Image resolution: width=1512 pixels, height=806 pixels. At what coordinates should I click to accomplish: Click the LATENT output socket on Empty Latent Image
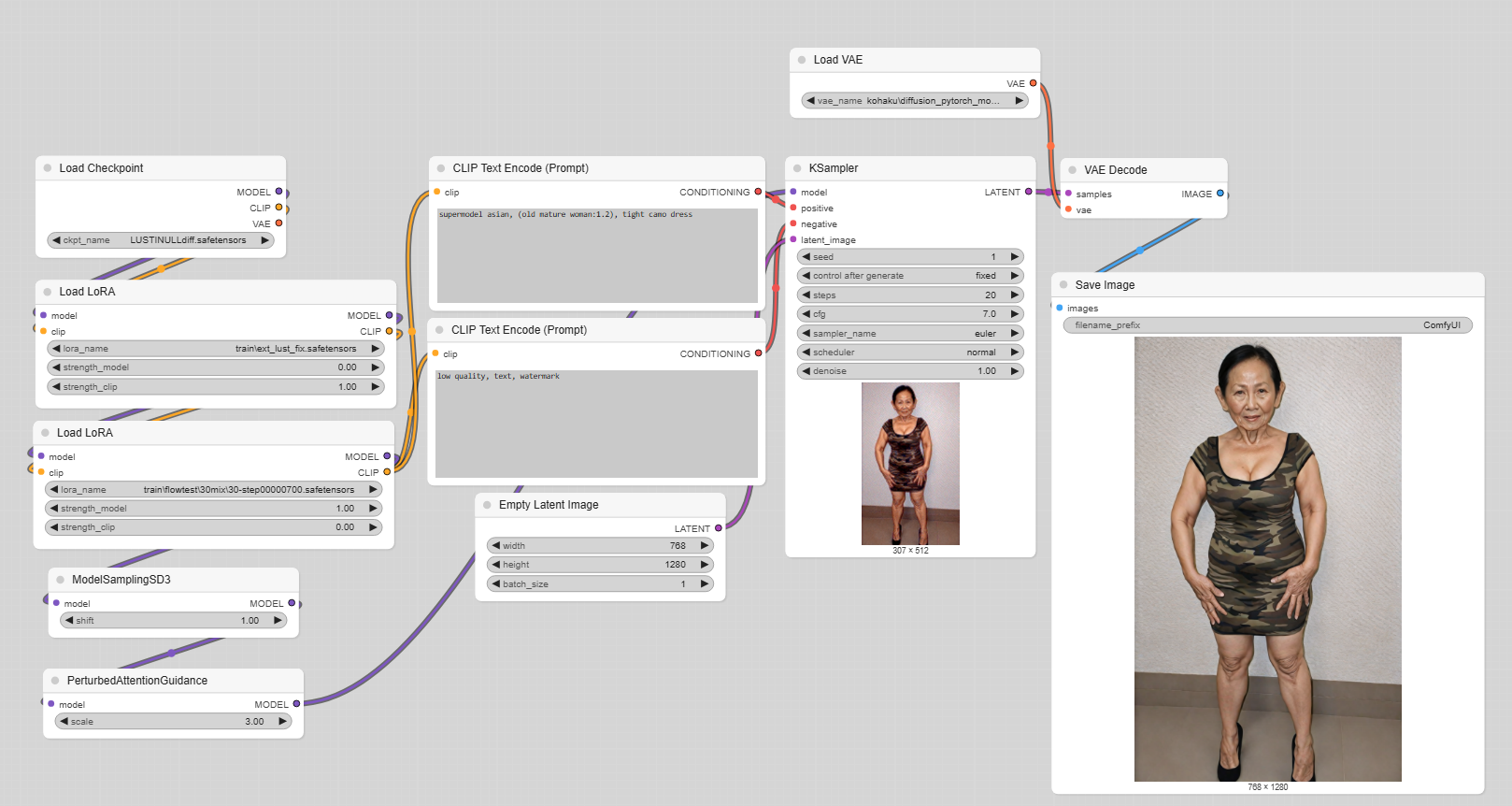718,528
